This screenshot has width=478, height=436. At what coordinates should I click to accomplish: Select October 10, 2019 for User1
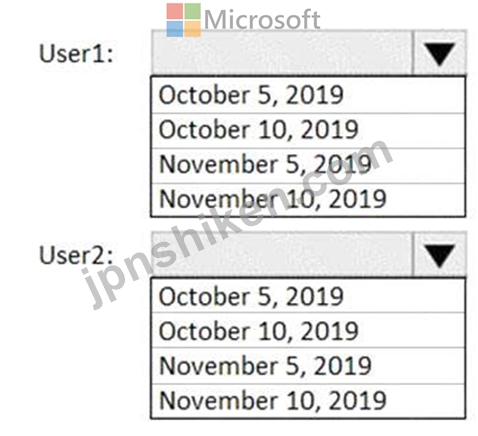coord(308,131)
